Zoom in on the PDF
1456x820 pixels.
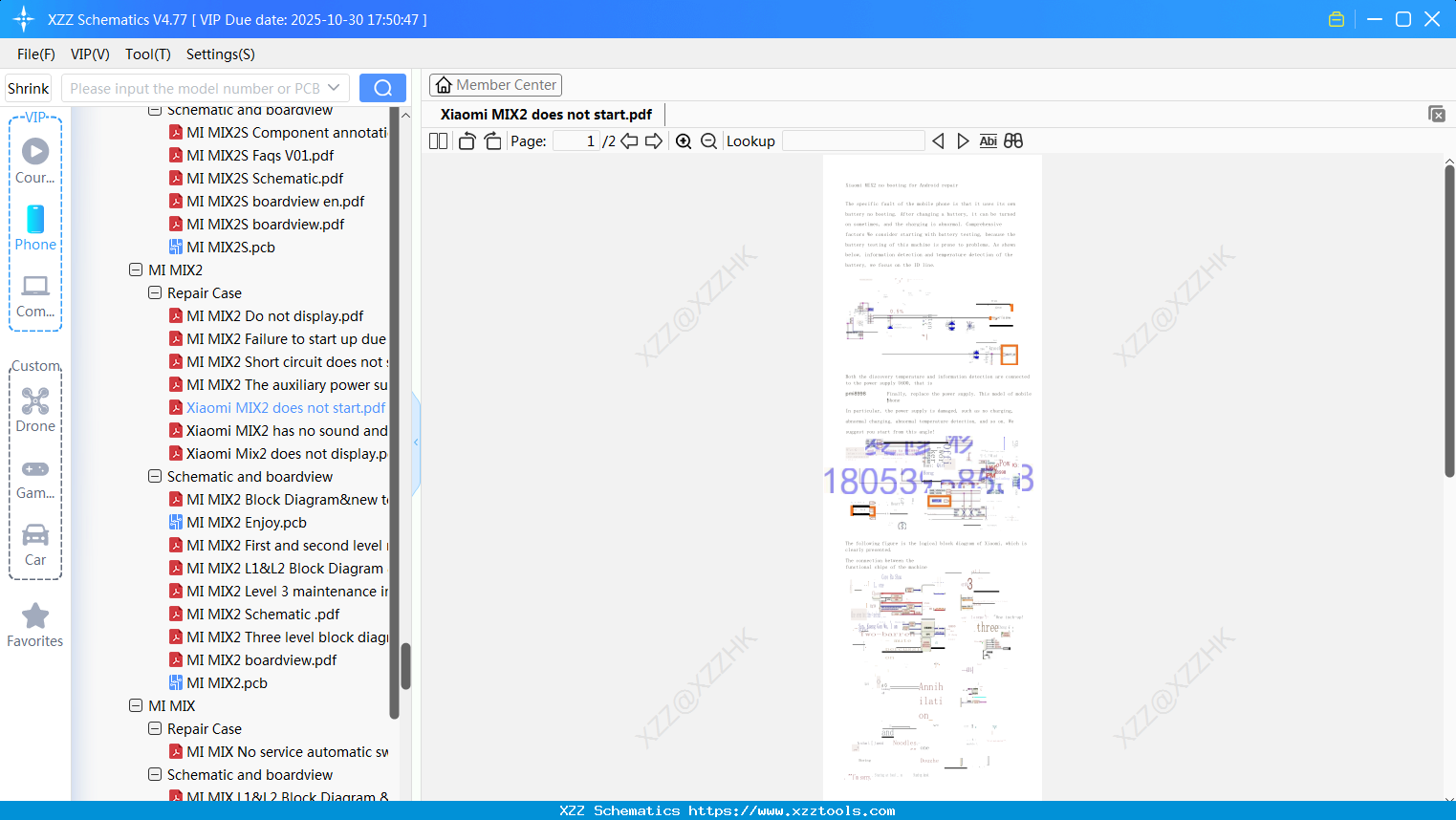684,141
